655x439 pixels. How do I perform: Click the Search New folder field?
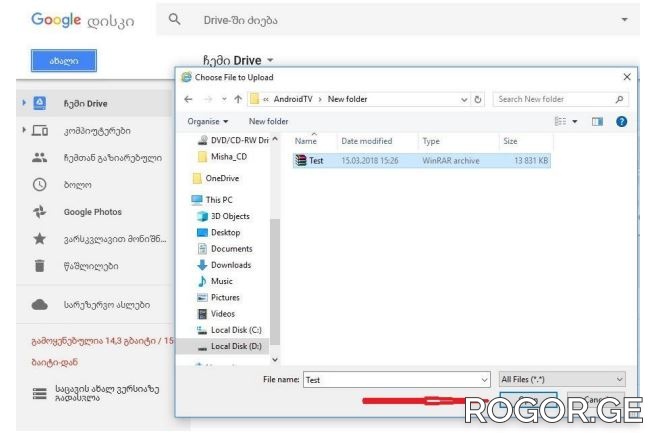pos(561,99)
